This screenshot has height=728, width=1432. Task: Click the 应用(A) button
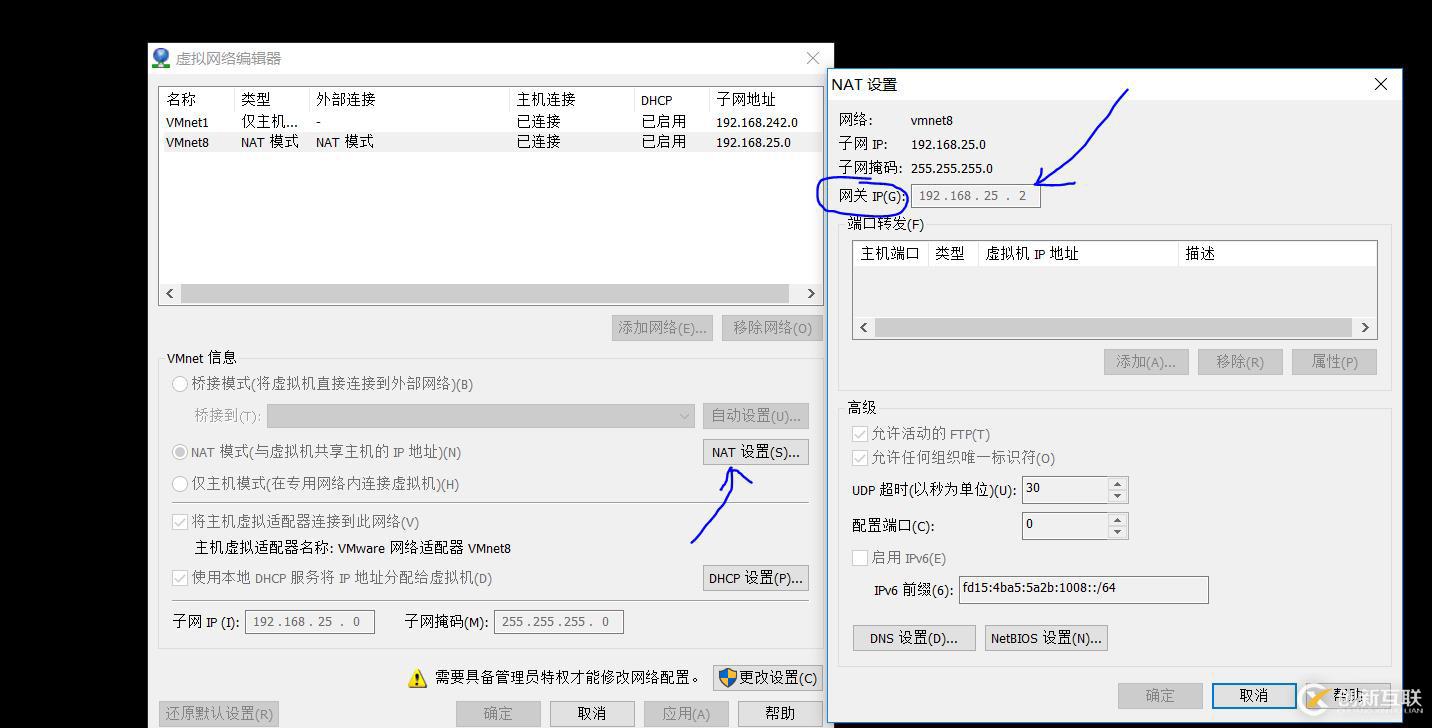(686, 713)
